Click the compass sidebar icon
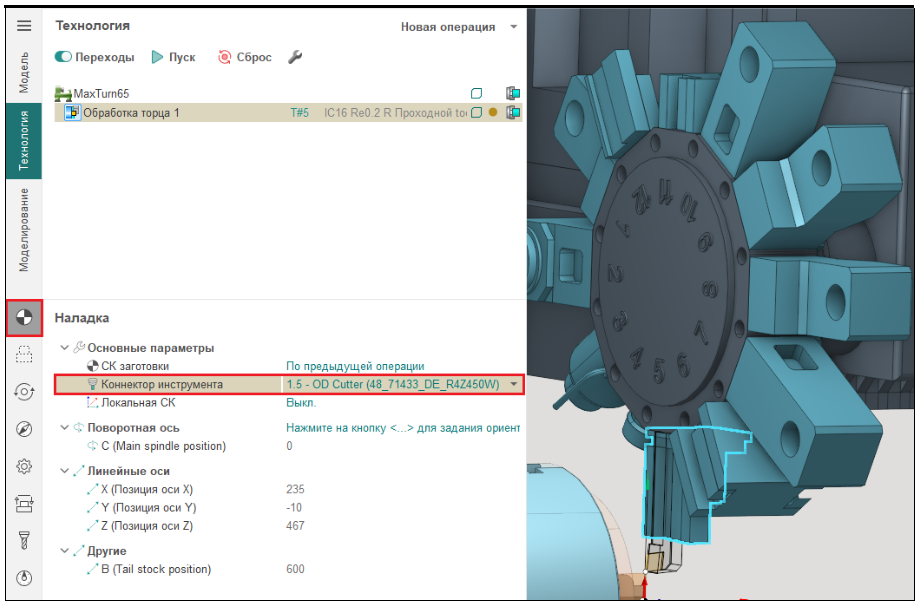920x604 pixels. (x=25, y=430)
